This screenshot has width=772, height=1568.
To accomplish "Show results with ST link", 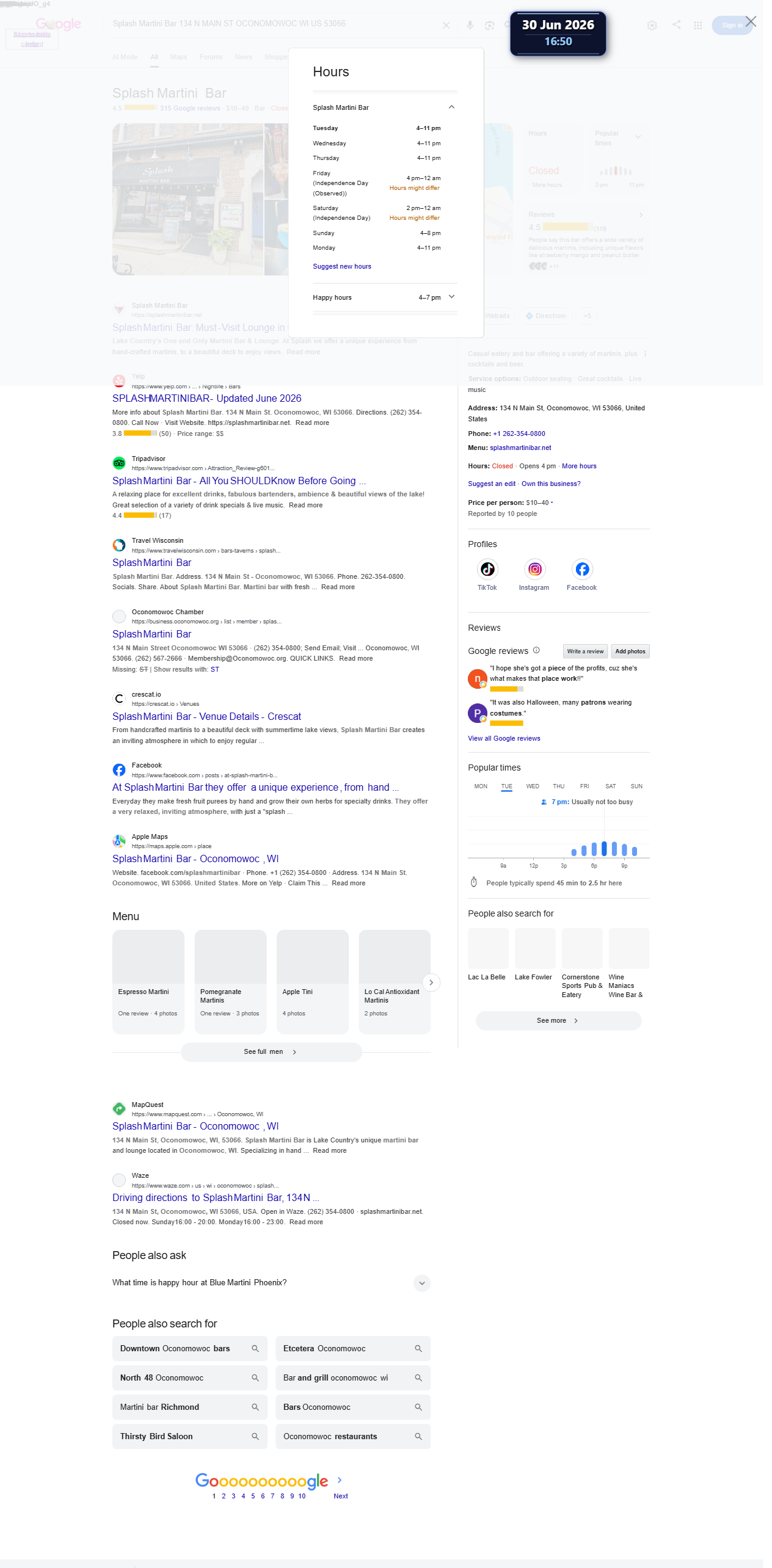I will coord(215,669).
